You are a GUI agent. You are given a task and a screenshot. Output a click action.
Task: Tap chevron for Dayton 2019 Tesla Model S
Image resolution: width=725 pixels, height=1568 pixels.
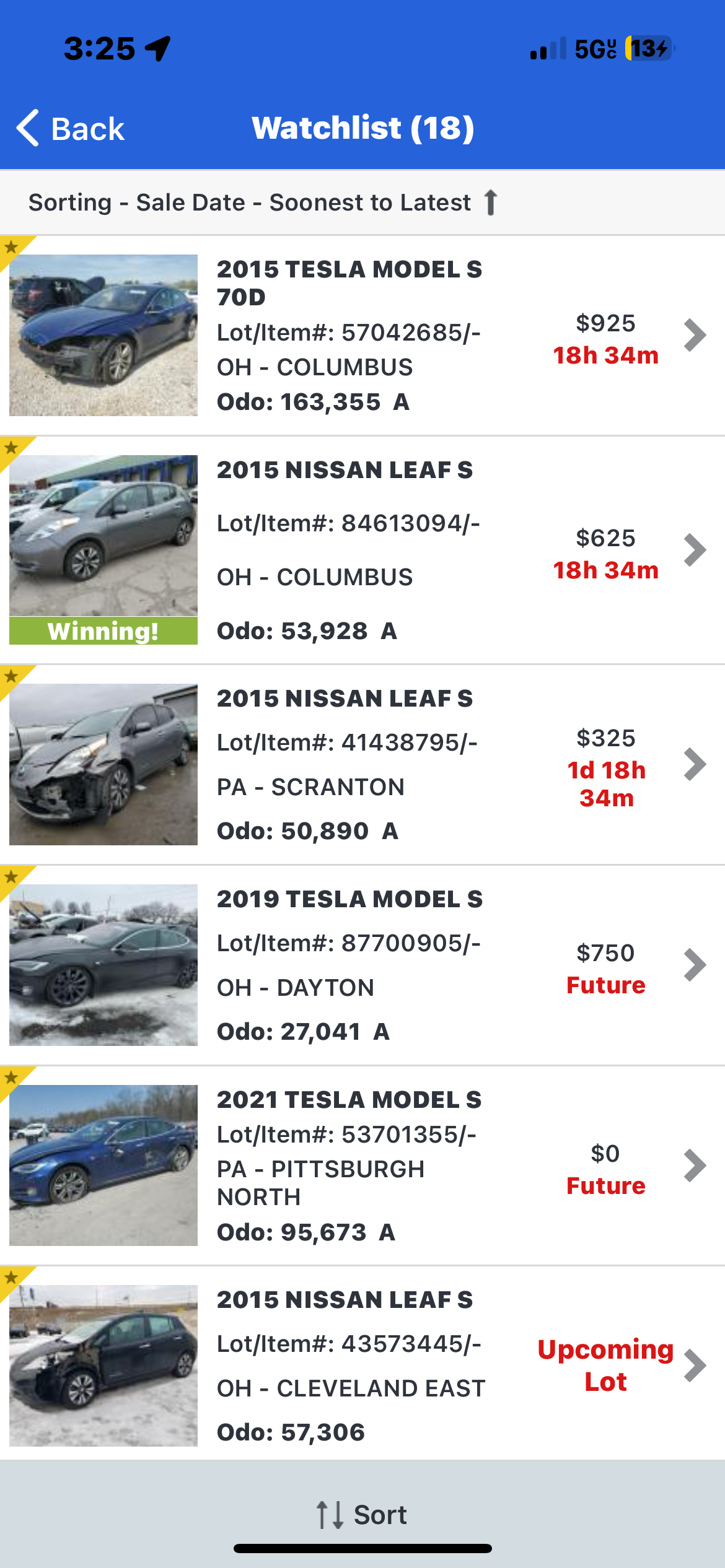[695, 965]
